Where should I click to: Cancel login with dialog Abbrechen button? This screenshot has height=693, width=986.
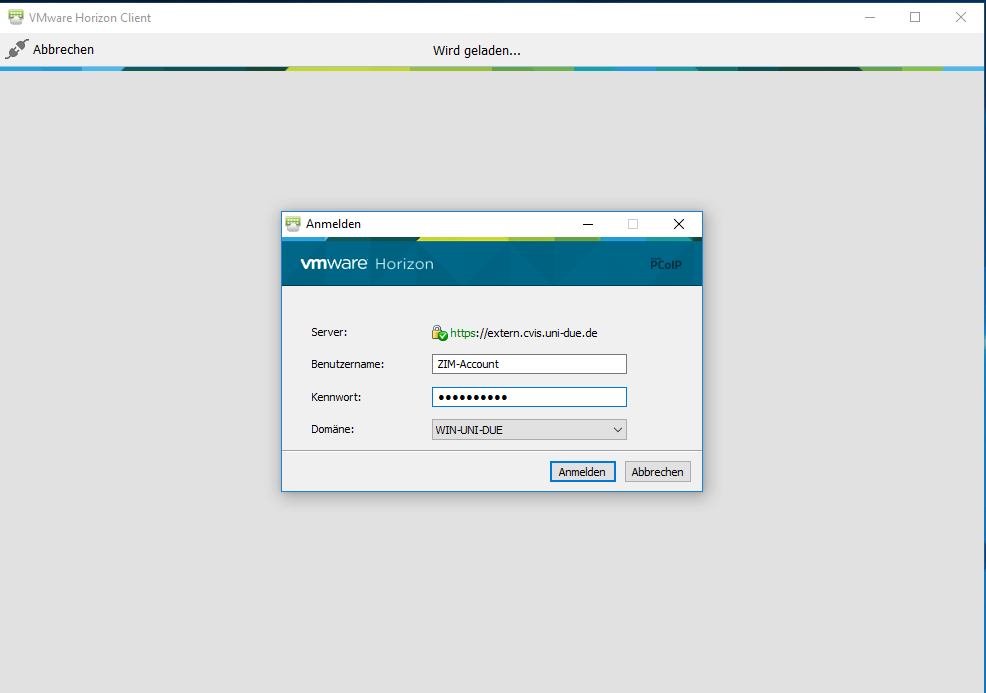coord(657,472)
